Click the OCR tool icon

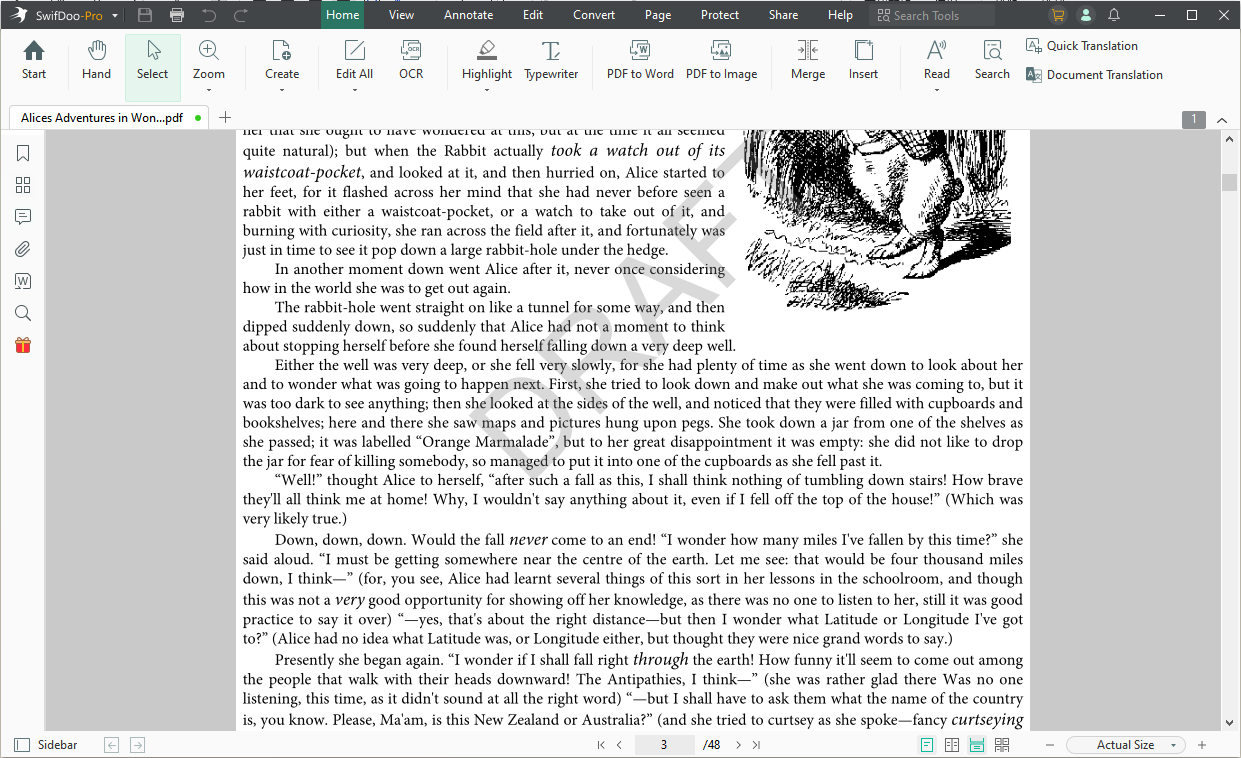coord(411,60)
